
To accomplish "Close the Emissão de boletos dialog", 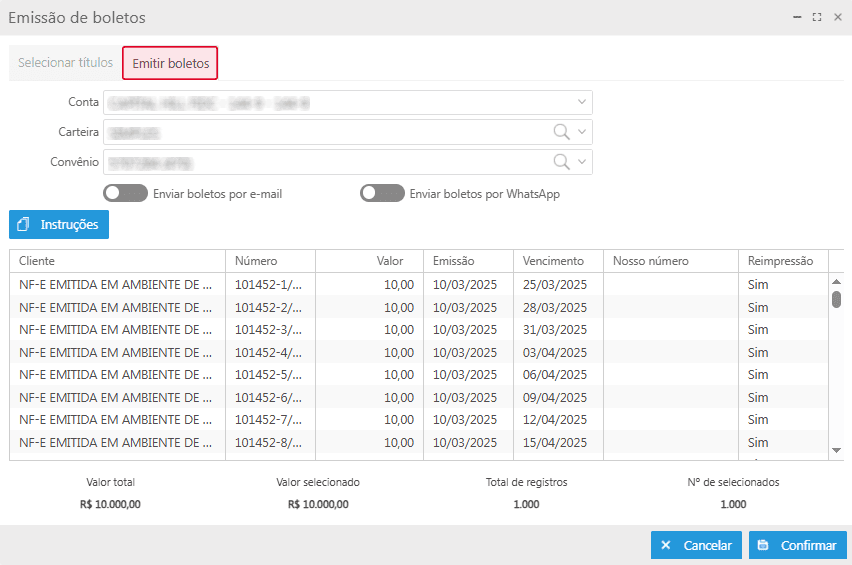I will [837, 18].
